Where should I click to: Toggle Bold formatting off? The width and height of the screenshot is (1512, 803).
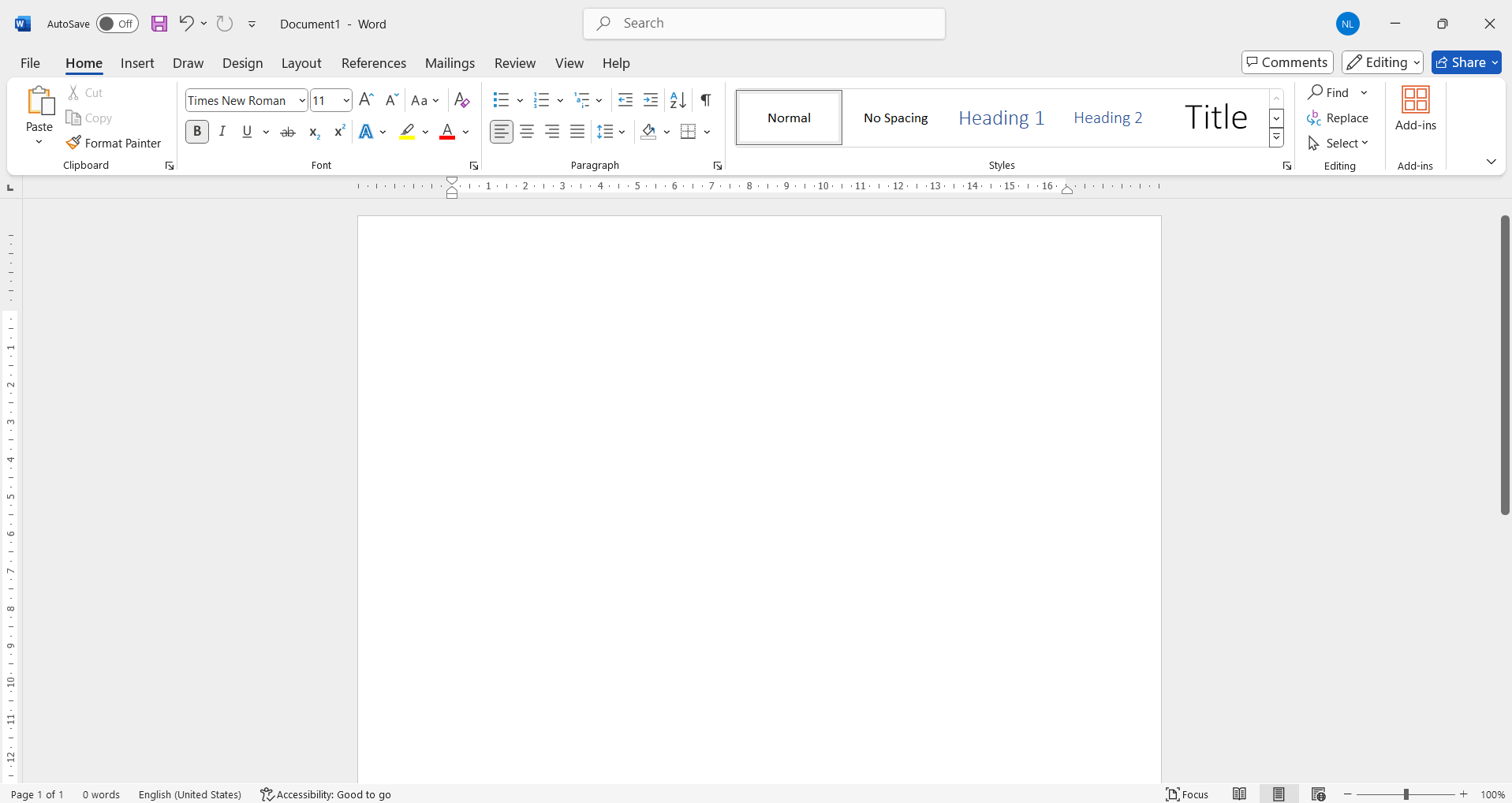pyautogui.click(x=197, y=132)
